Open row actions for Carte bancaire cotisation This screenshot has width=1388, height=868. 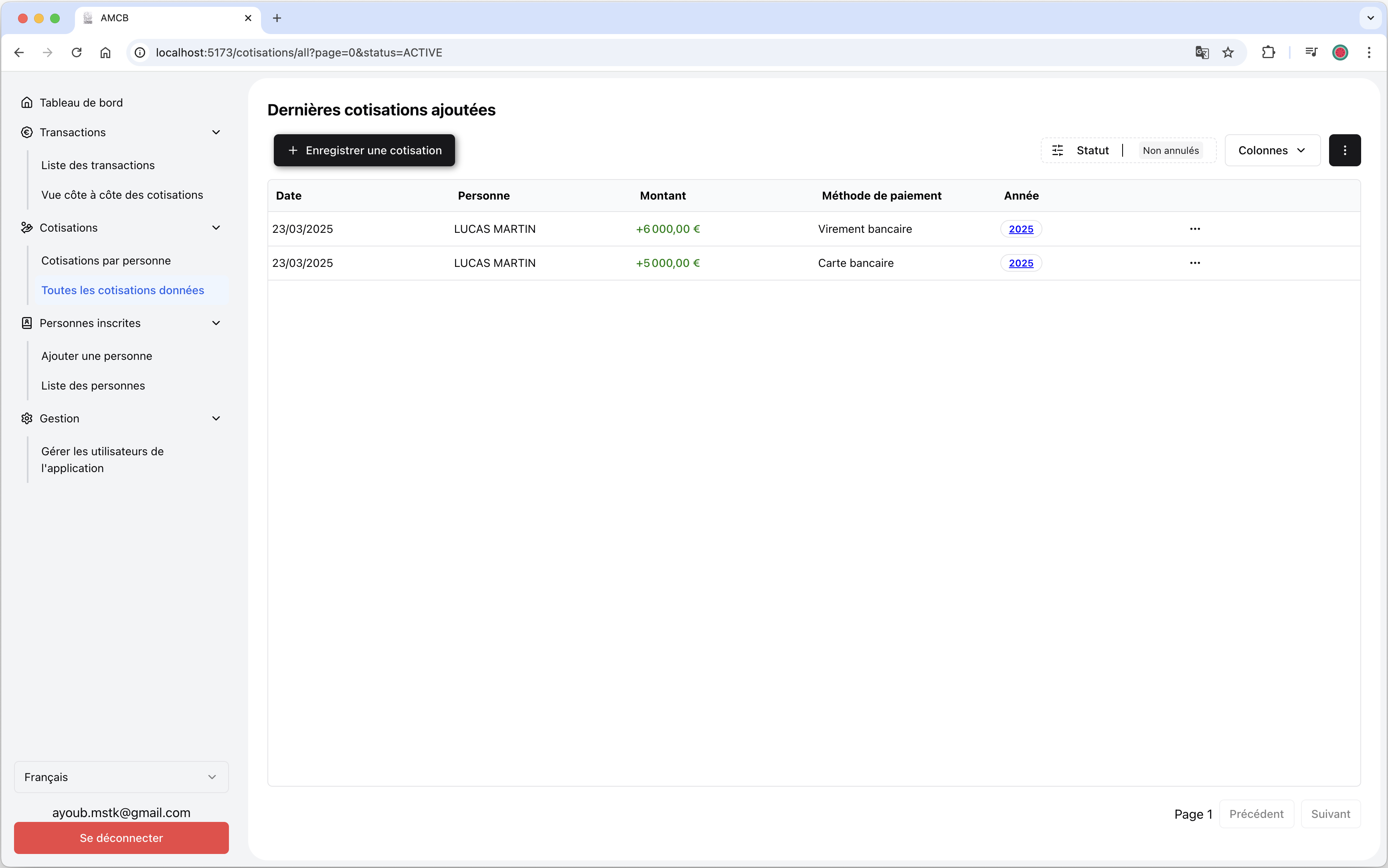[x=1194, y=263]
